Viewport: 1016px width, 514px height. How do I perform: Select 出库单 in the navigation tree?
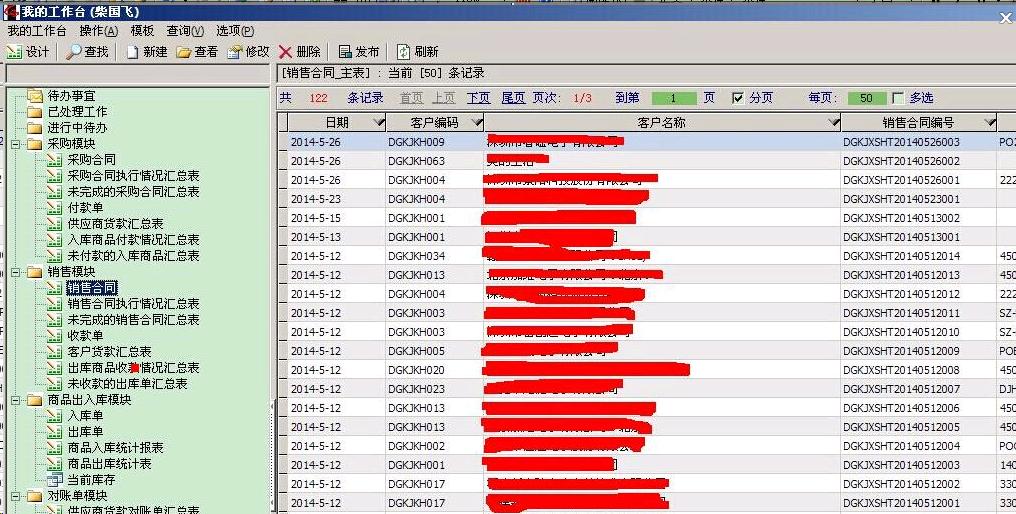[85, 432]
